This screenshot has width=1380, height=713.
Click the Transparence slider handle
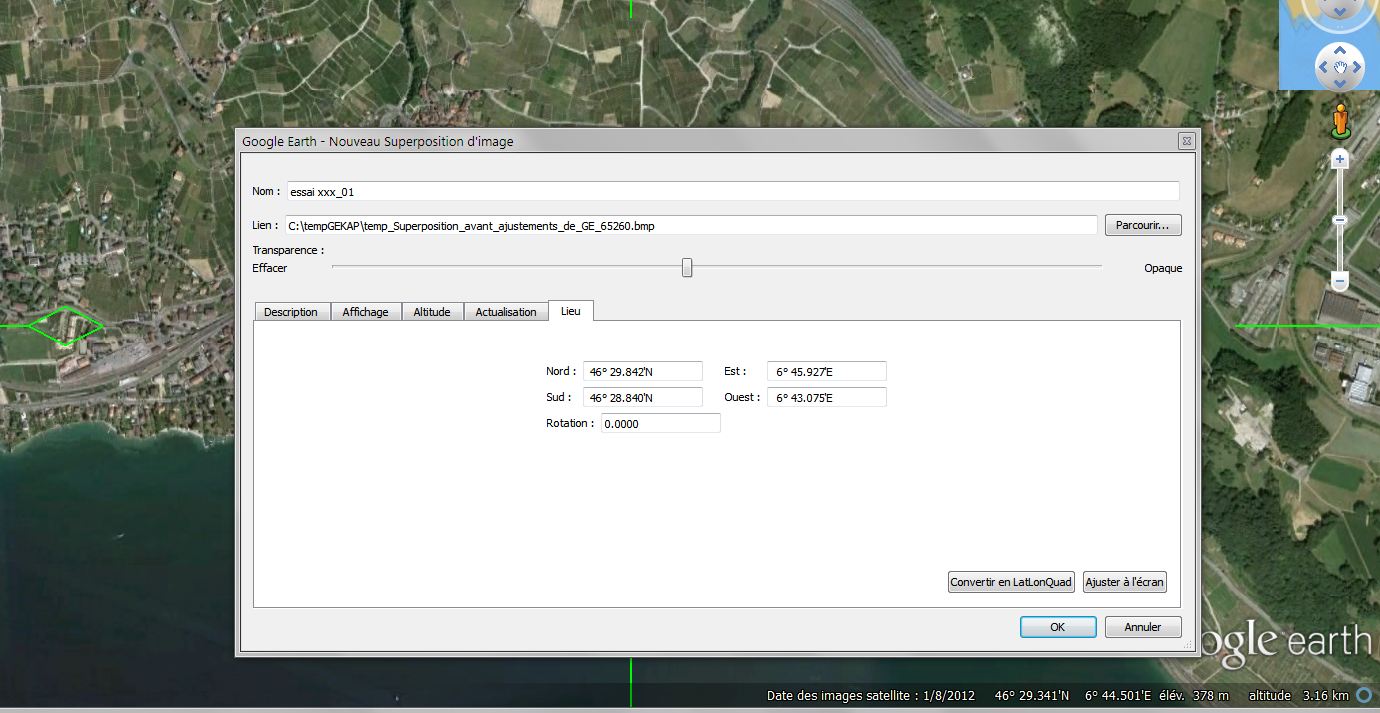click(687, 267)
